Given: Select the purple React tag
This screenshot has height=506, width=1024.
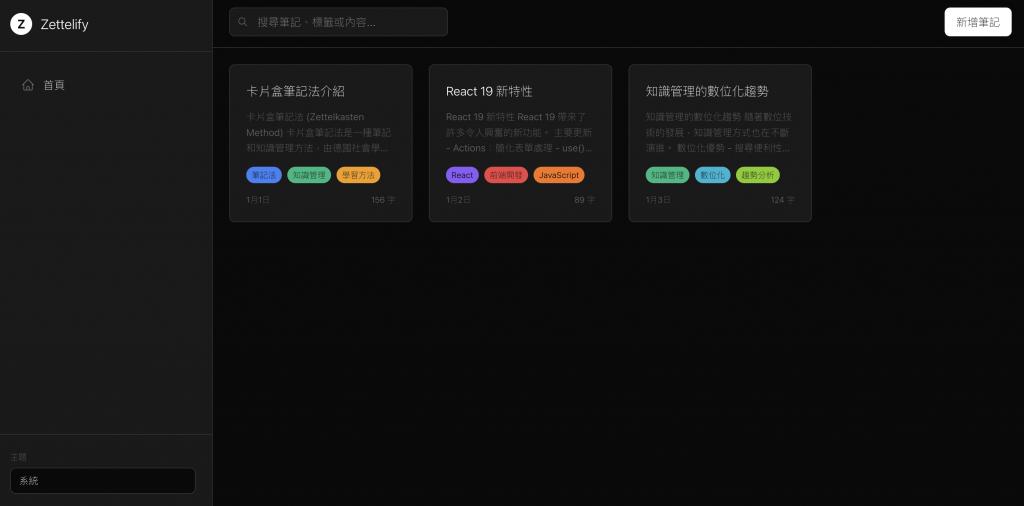Looking at the screenshot, I should click(462, 175).
